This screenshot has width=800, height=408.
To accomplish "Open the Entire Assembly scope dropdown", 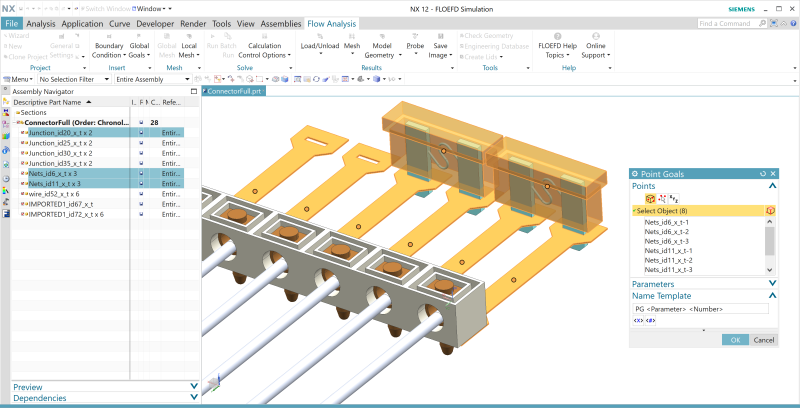I will (x=152, y=79).
